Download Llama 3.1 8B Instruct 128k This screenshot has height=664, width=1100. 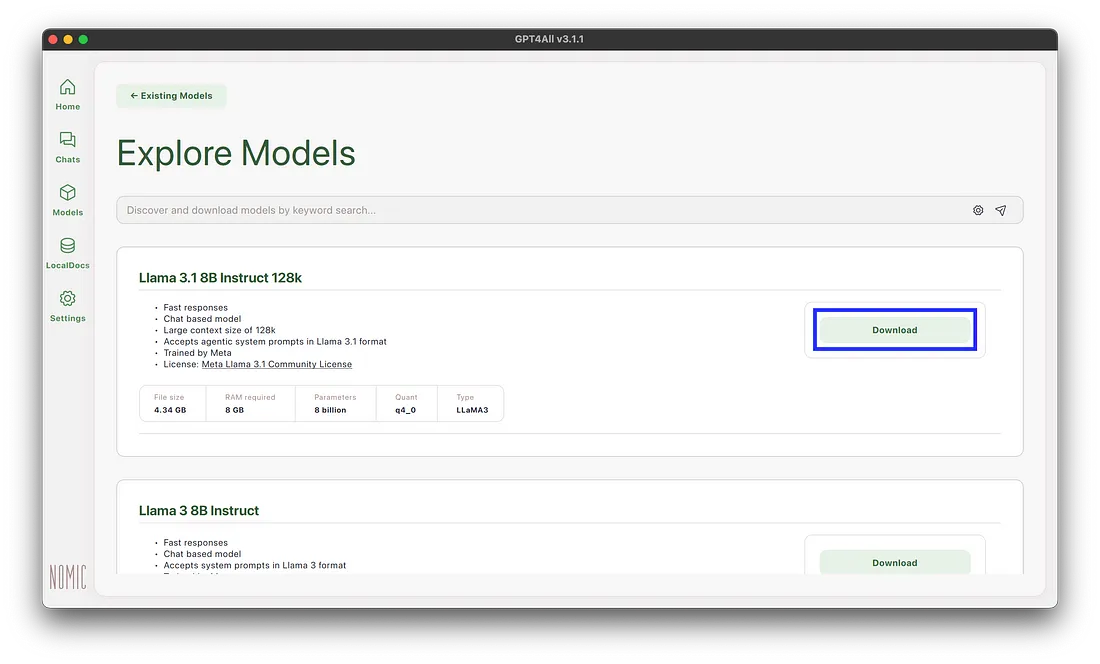894,330
